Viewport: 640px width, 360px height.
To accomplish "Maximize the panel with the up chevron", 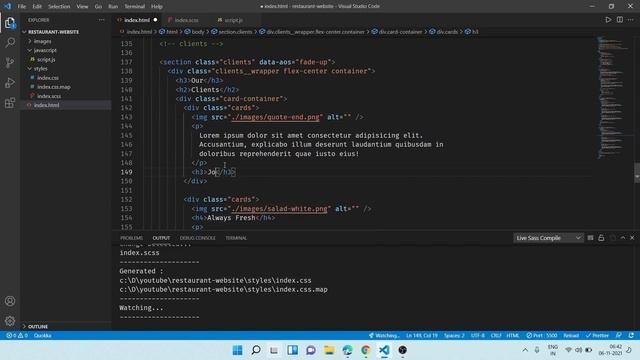I will tap(623, 238).
